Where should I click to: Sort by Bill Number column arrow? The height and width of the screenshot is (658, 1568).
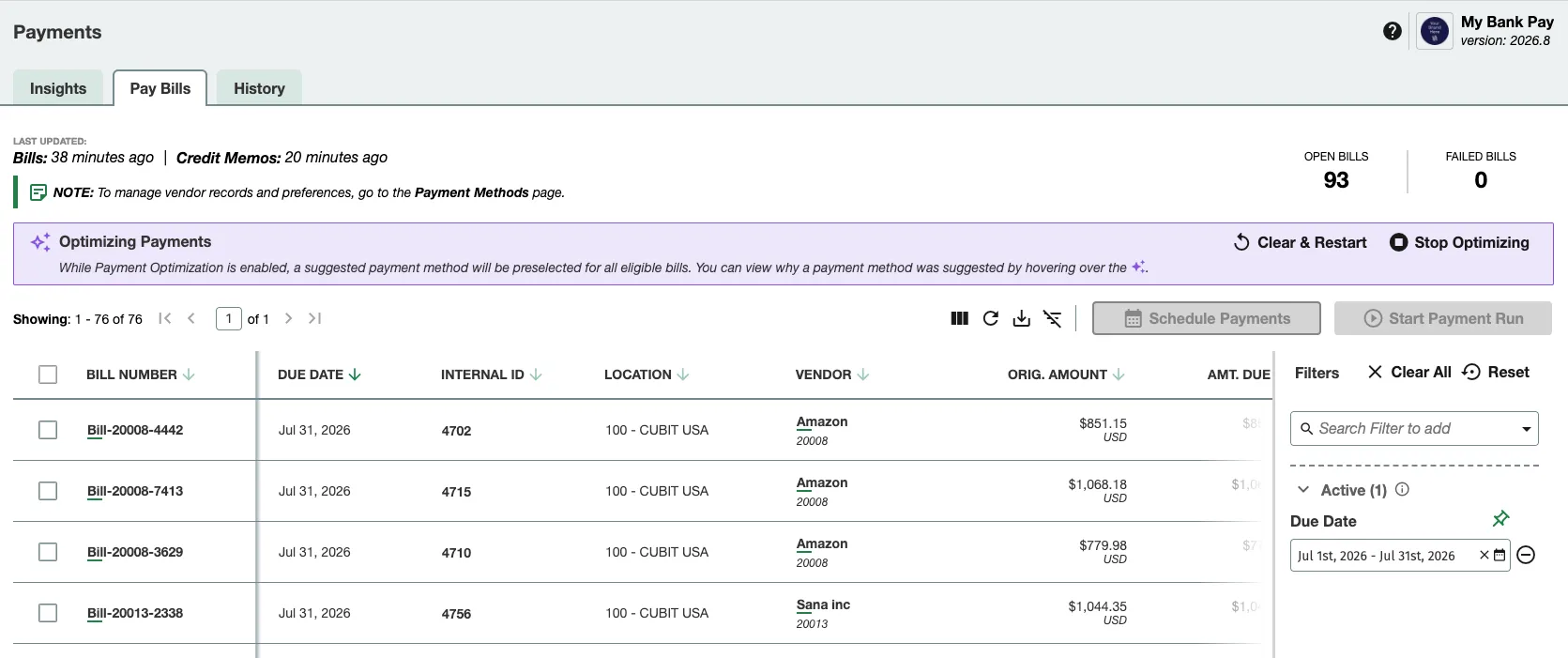[x=189, y=375]
